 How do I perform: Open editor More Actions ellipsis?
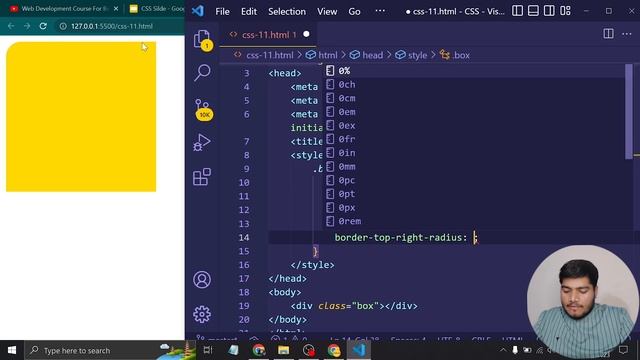tap(627, 34)
